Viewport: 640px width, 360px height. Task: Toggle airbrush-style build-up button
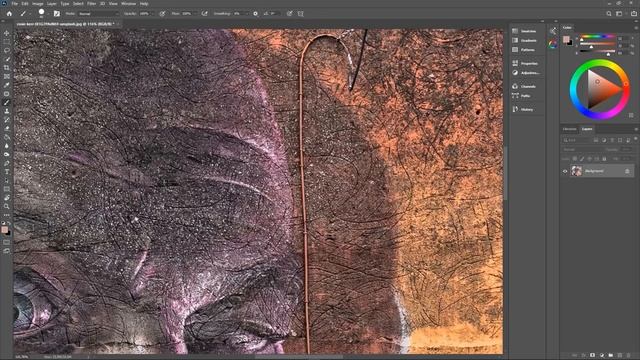(204, 13)
